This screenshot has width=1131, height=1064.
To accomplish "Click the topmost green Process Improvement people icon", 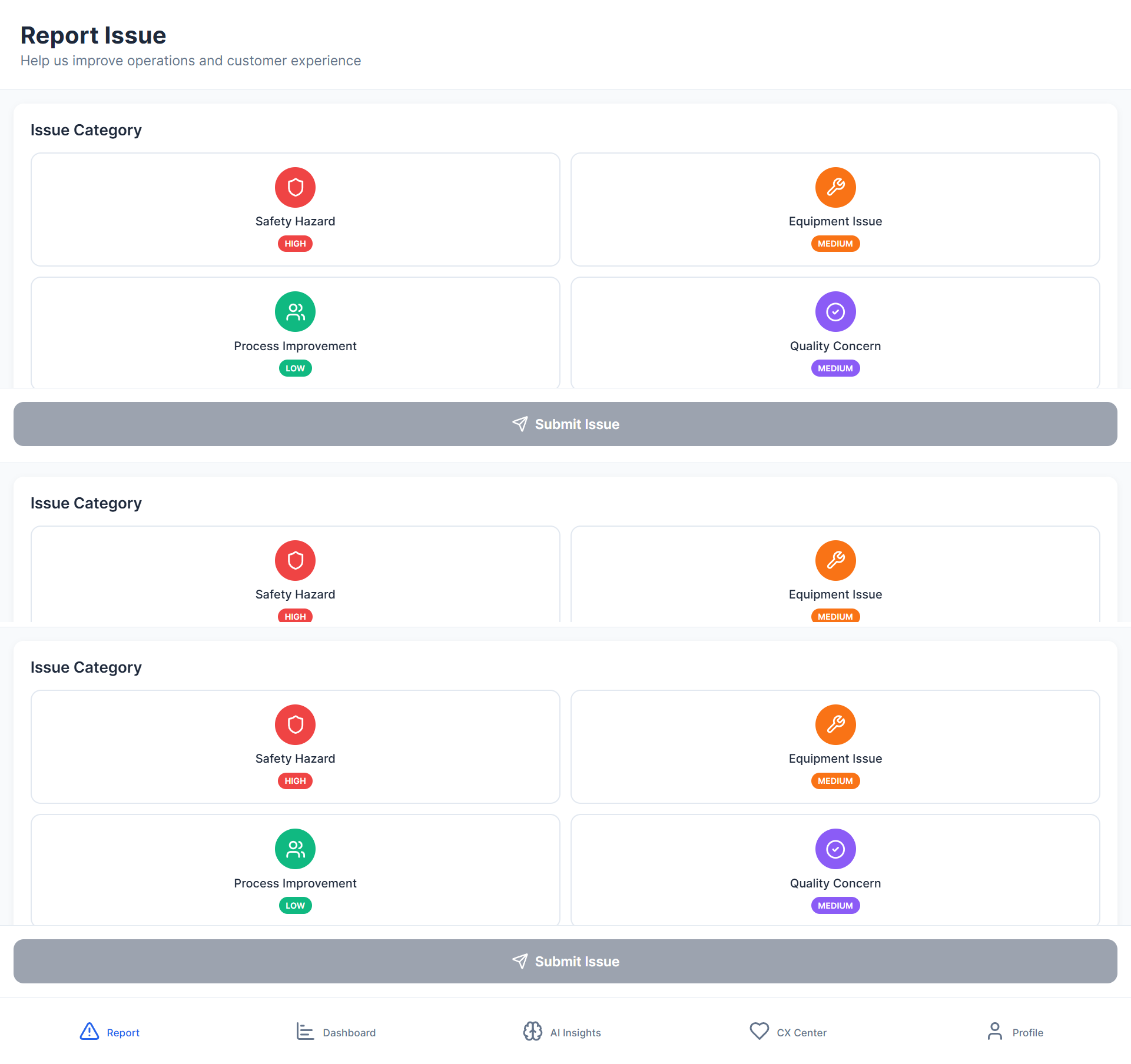I will [295, 312].
